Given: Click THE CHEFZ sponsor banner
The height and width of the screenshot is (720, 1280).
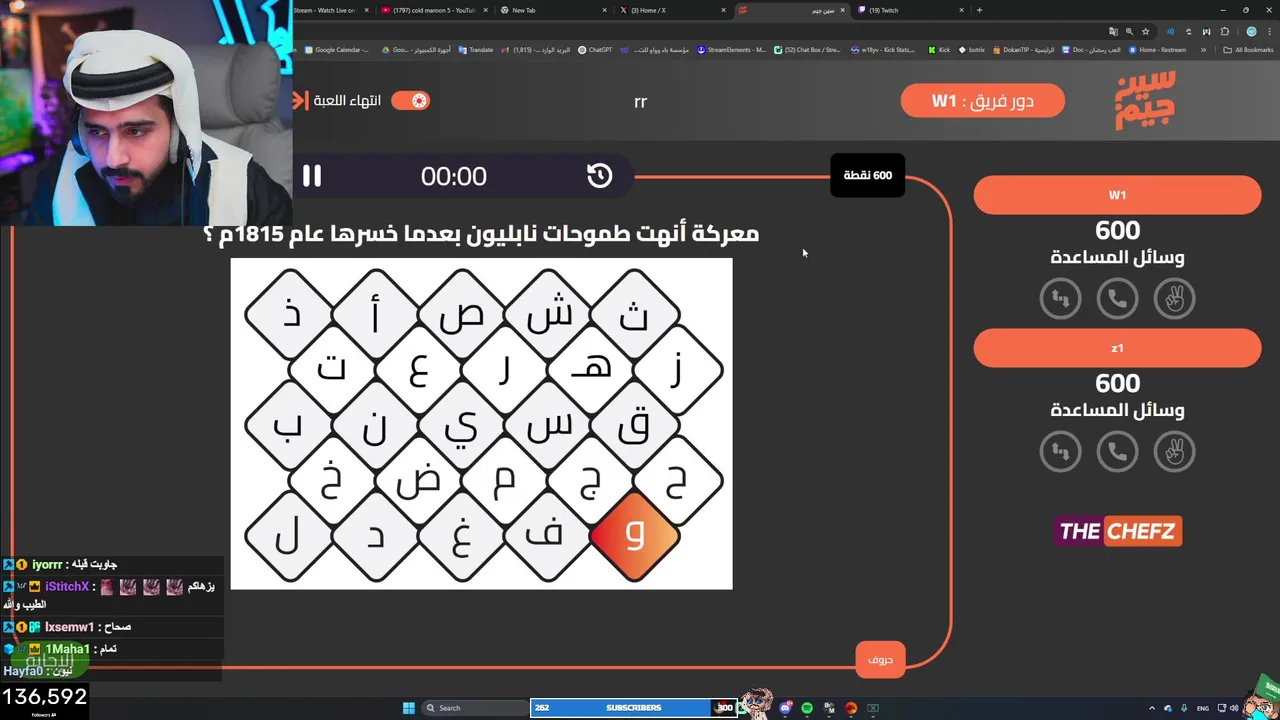Looking at the screenshot, I should click(1117, 531).
